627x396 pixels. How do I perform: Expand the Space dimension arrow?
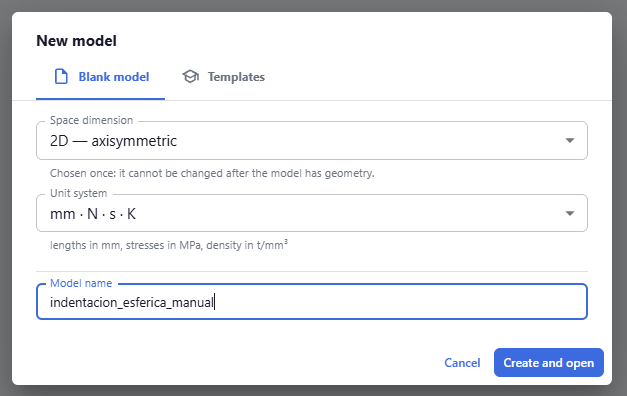coord(570,141)
